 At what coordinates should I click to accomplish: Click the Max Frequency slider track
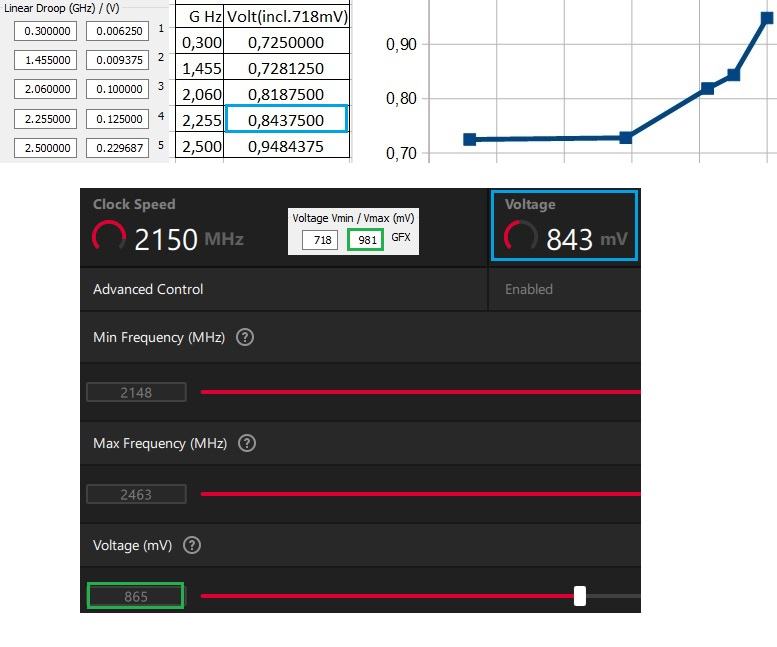click(x=420, y=494)
